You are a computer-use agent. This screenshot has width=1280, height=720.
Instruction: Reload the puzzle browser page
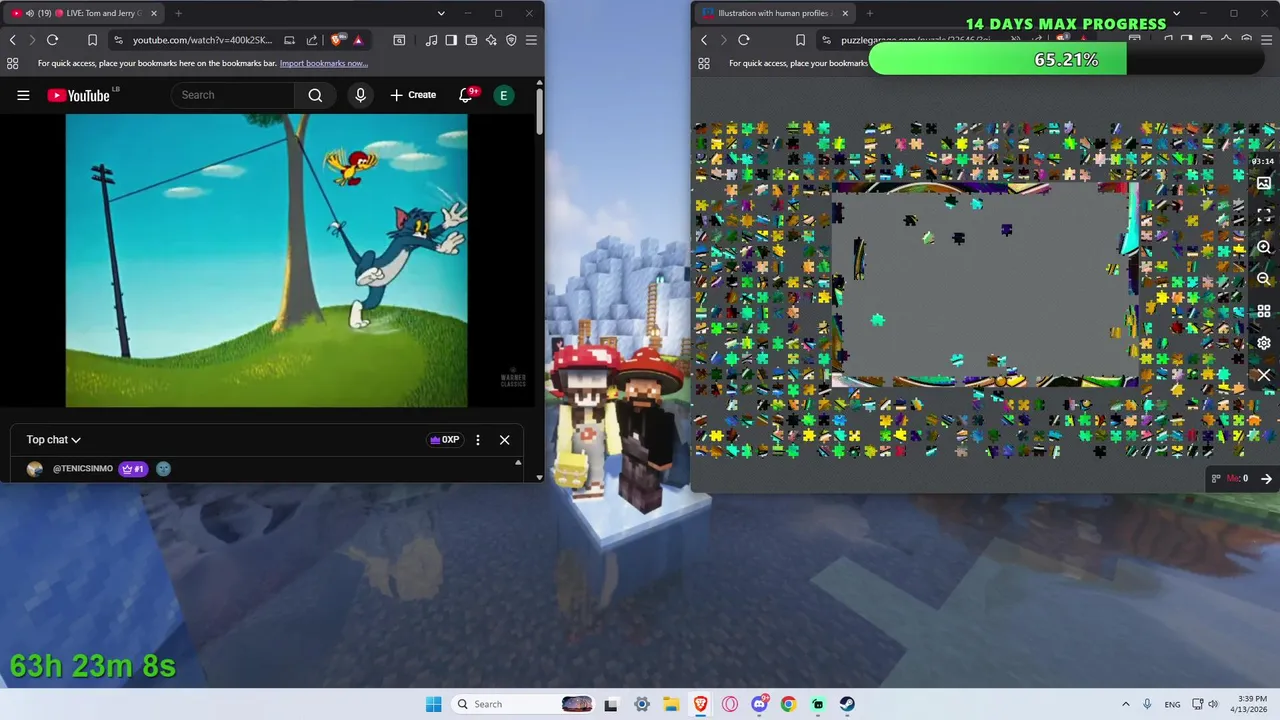point(743,40)
